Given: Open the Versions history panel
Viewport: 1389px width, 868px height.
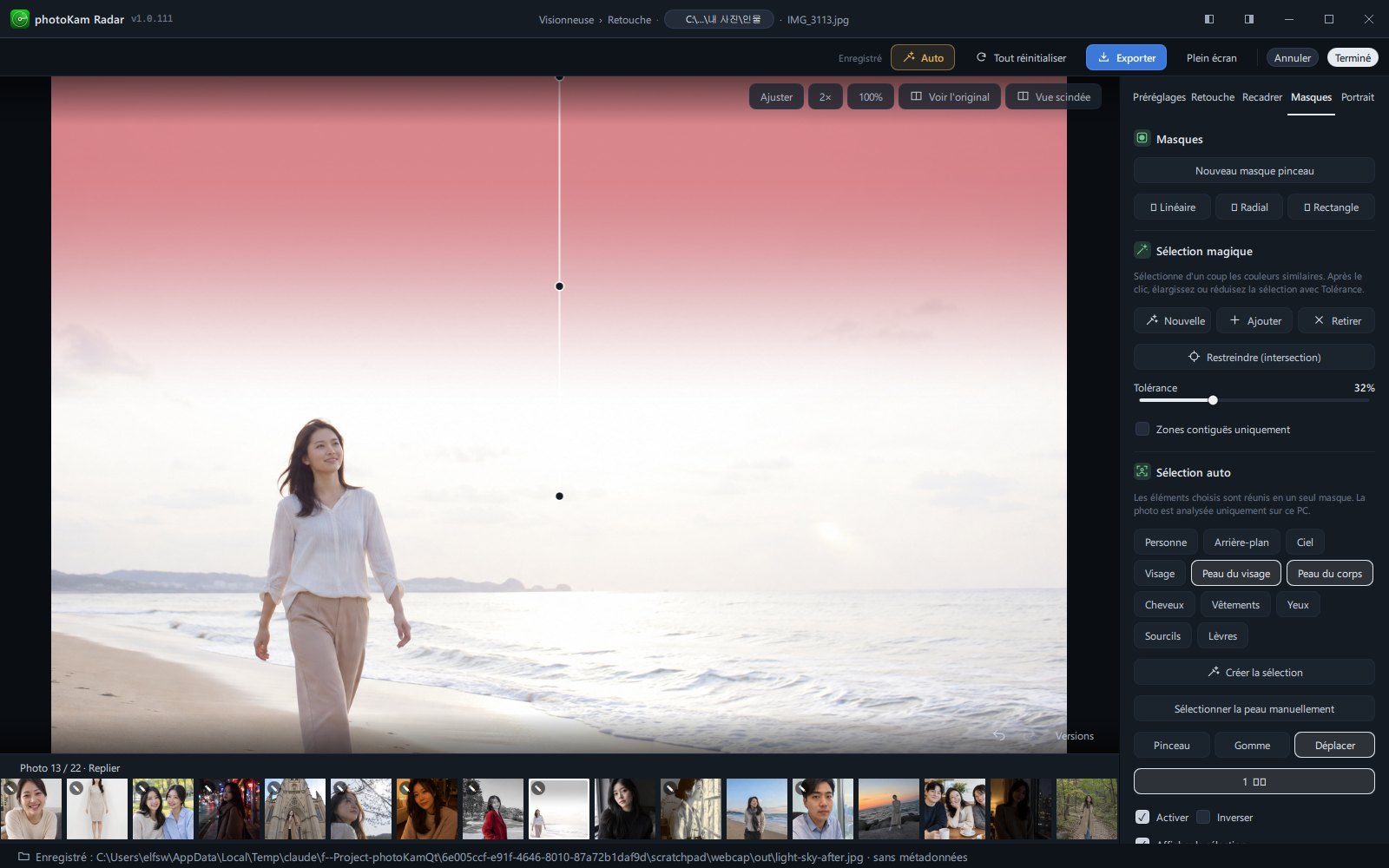Looking at the screenshot, I should (x=1074, y=736).
